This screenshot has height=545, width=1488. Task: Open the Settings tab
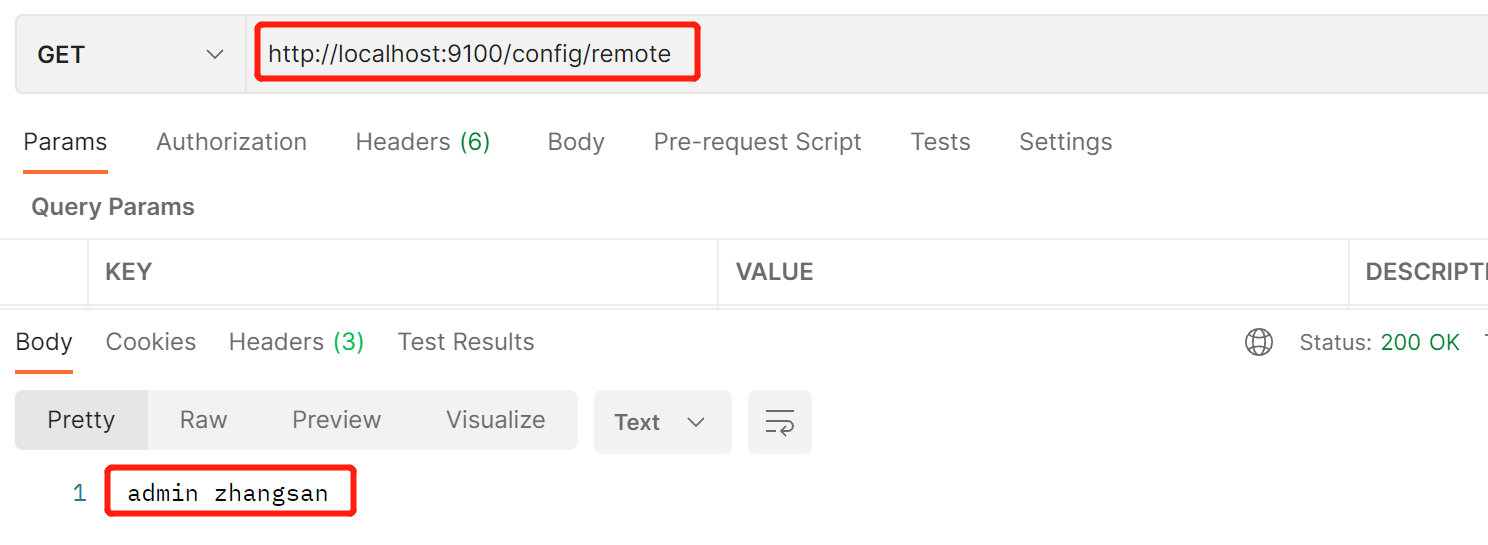point(1065,142)
